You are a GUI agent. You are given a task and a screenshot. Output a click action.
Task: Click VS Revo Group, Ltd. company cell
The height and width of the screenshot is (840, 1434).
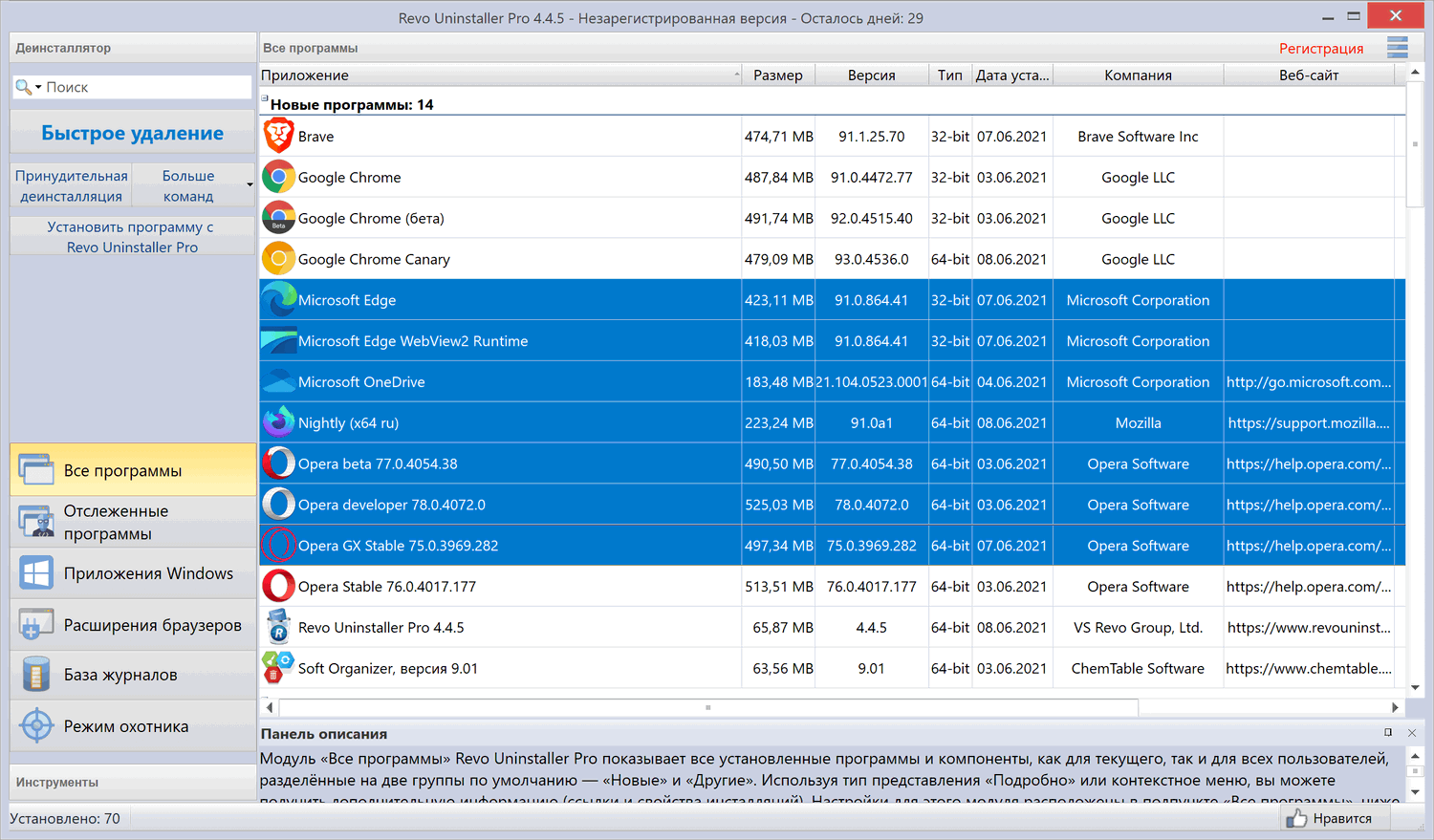pyautogui.click(x=1138, y=628)
